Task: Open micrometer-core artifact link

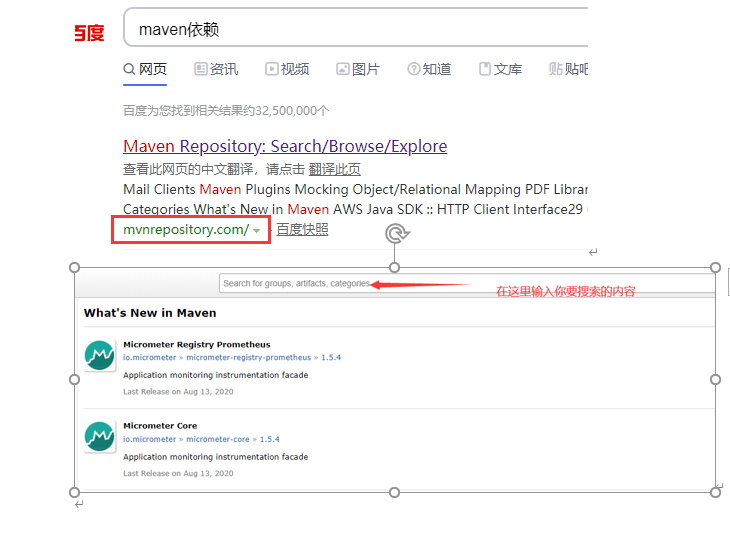Action: pos(217,439)
